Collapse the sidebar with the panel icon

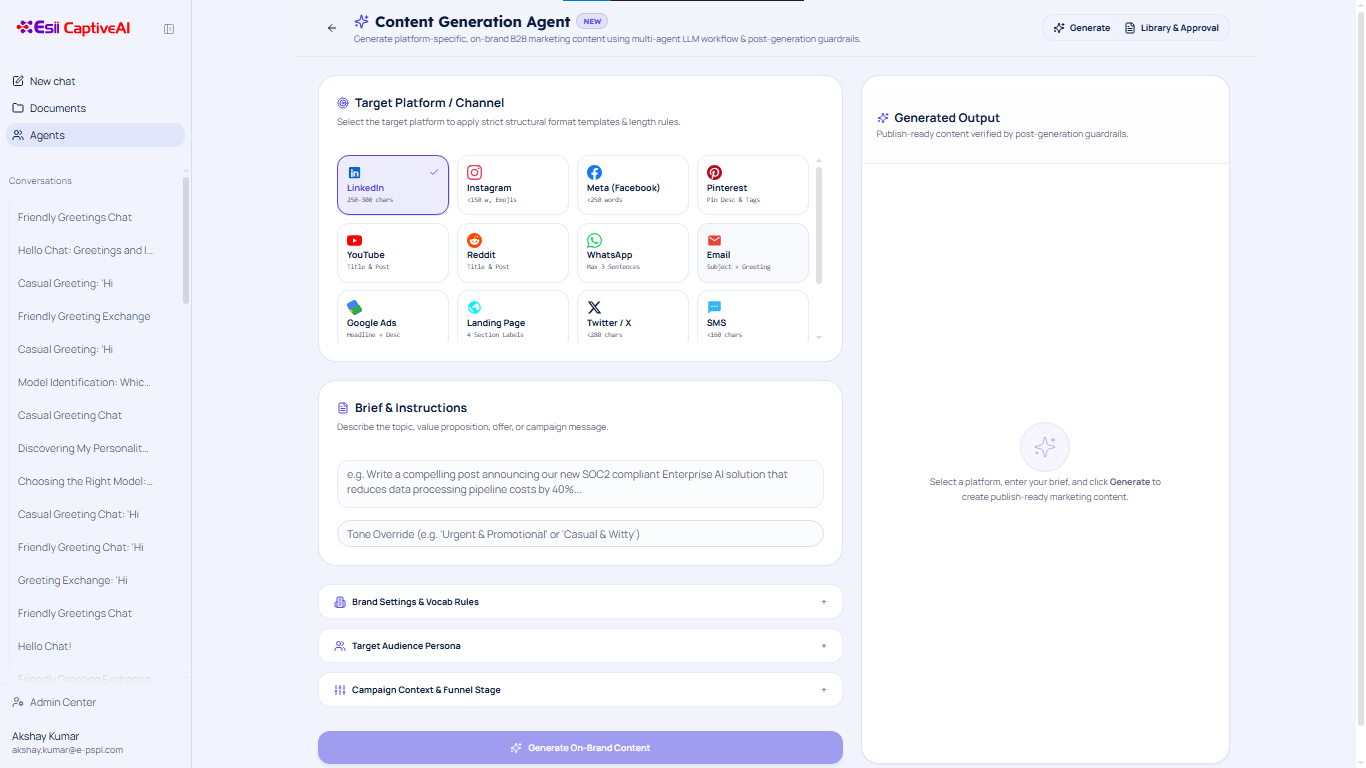click(x=169, y=29)
